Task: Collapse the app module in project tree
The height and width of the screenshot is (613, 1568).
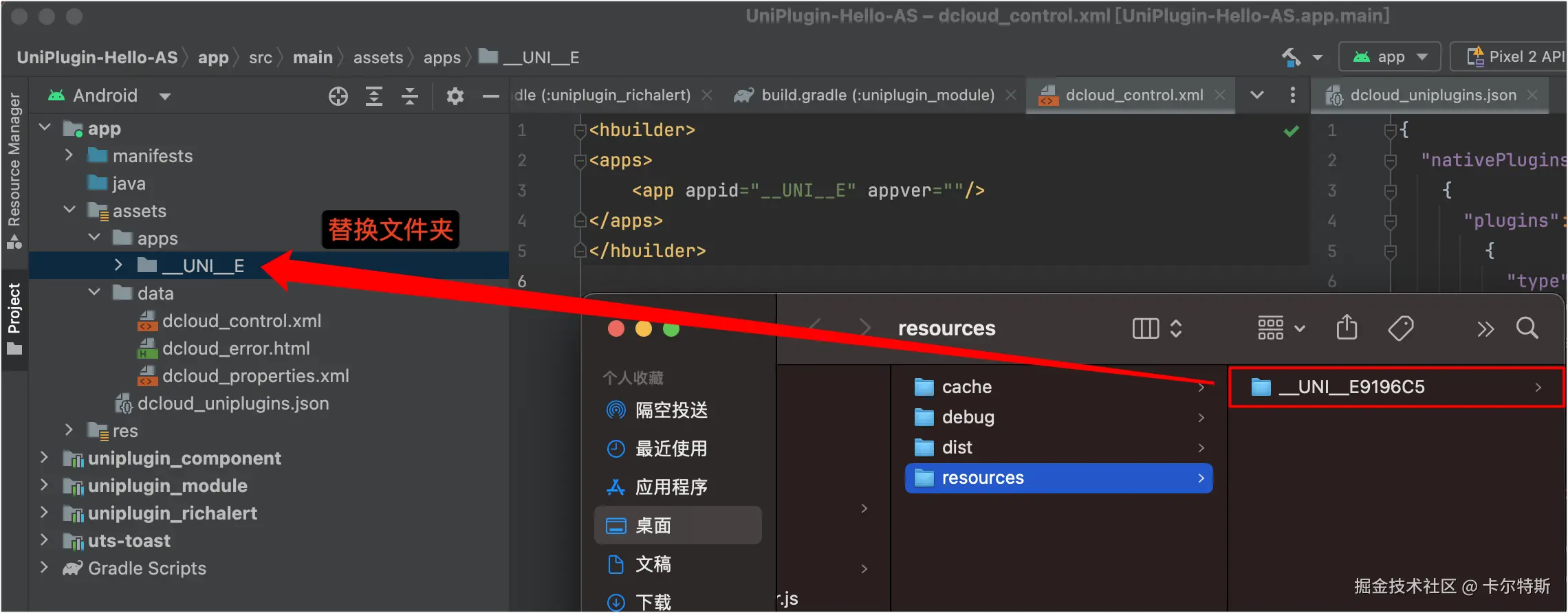Action: 45,128
